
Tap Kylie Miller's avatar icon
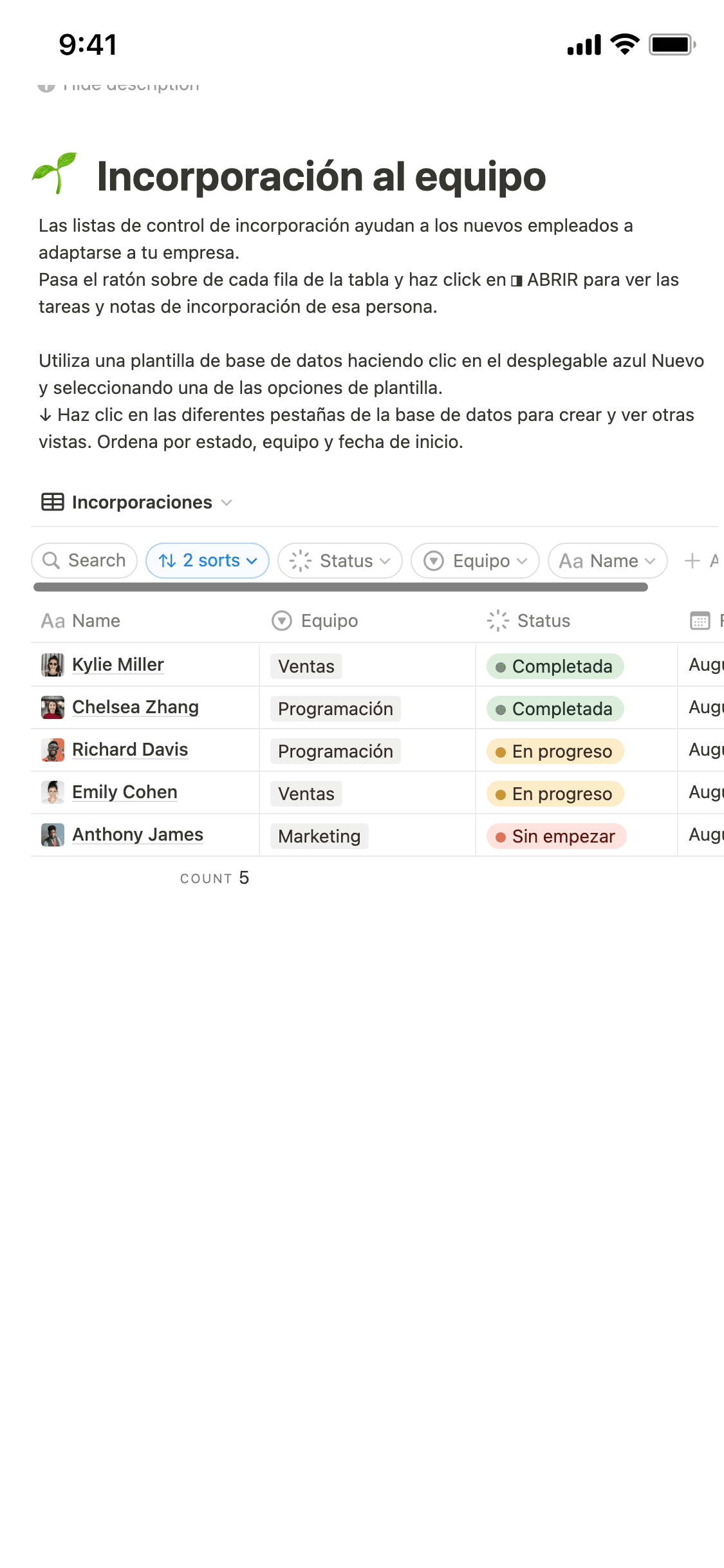(x=53, y=665)
